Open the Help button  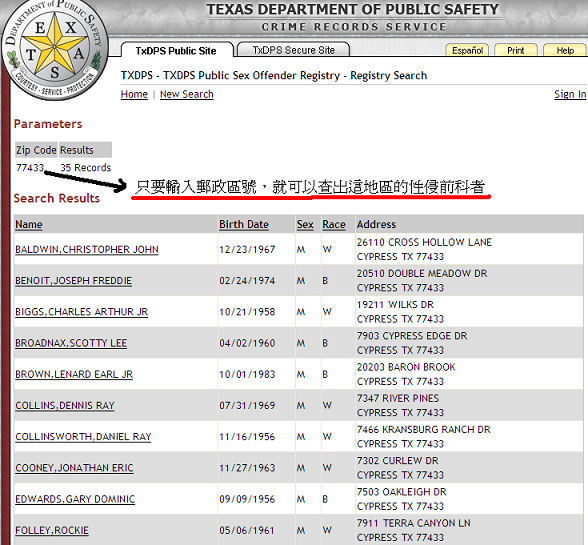[565, 50]
